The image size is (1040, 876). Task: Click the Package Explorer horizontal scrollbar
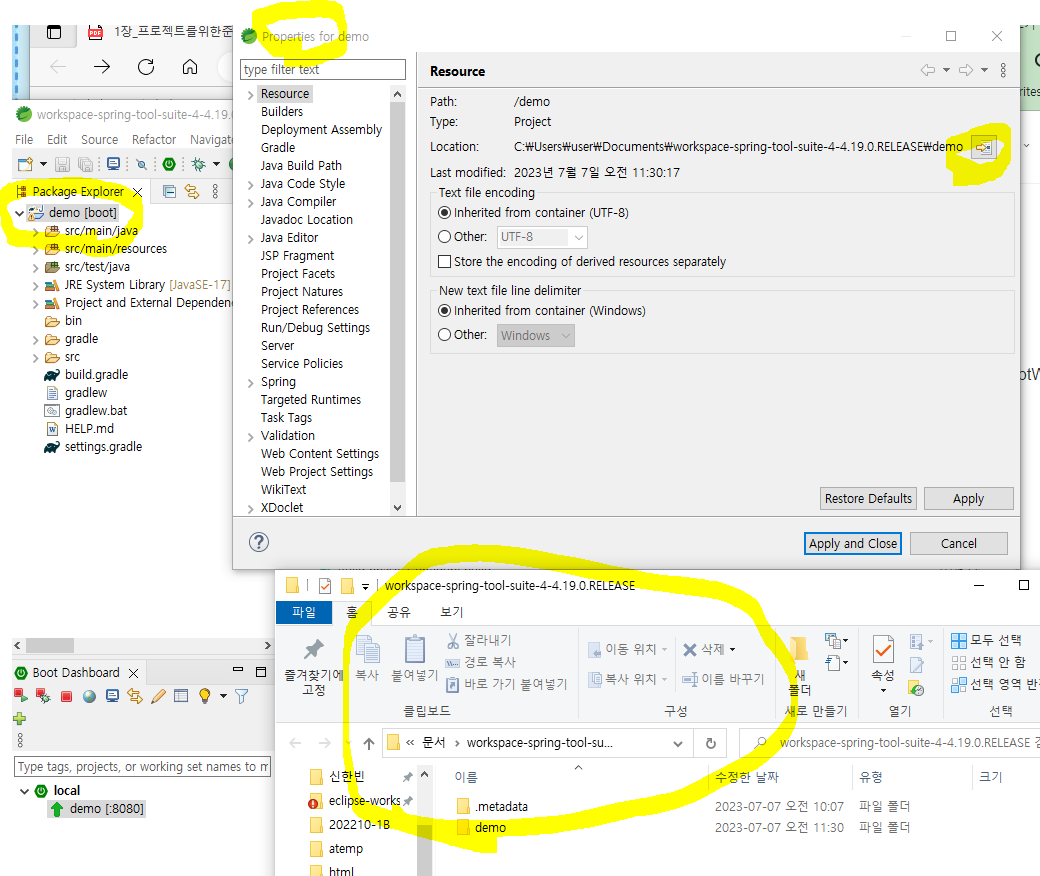[x=50, y=645]
